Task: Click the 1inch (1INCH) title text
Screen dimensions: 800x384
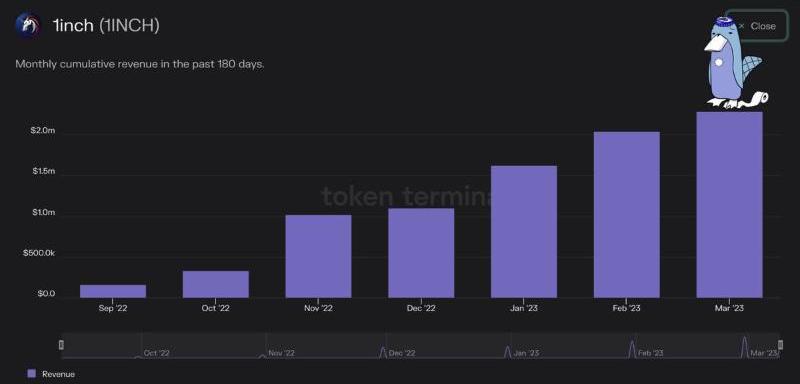Action: click(106, 25)
